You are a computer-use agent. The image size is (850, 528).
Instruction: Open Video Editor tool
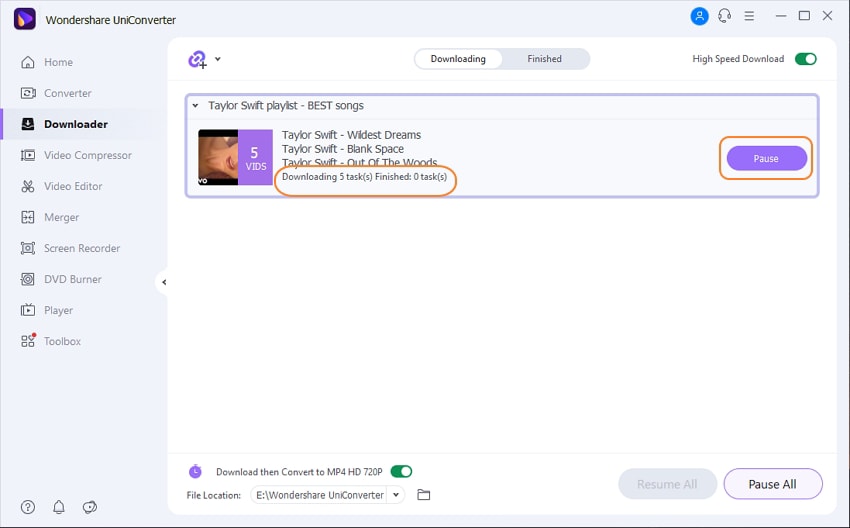coord(73,186)
